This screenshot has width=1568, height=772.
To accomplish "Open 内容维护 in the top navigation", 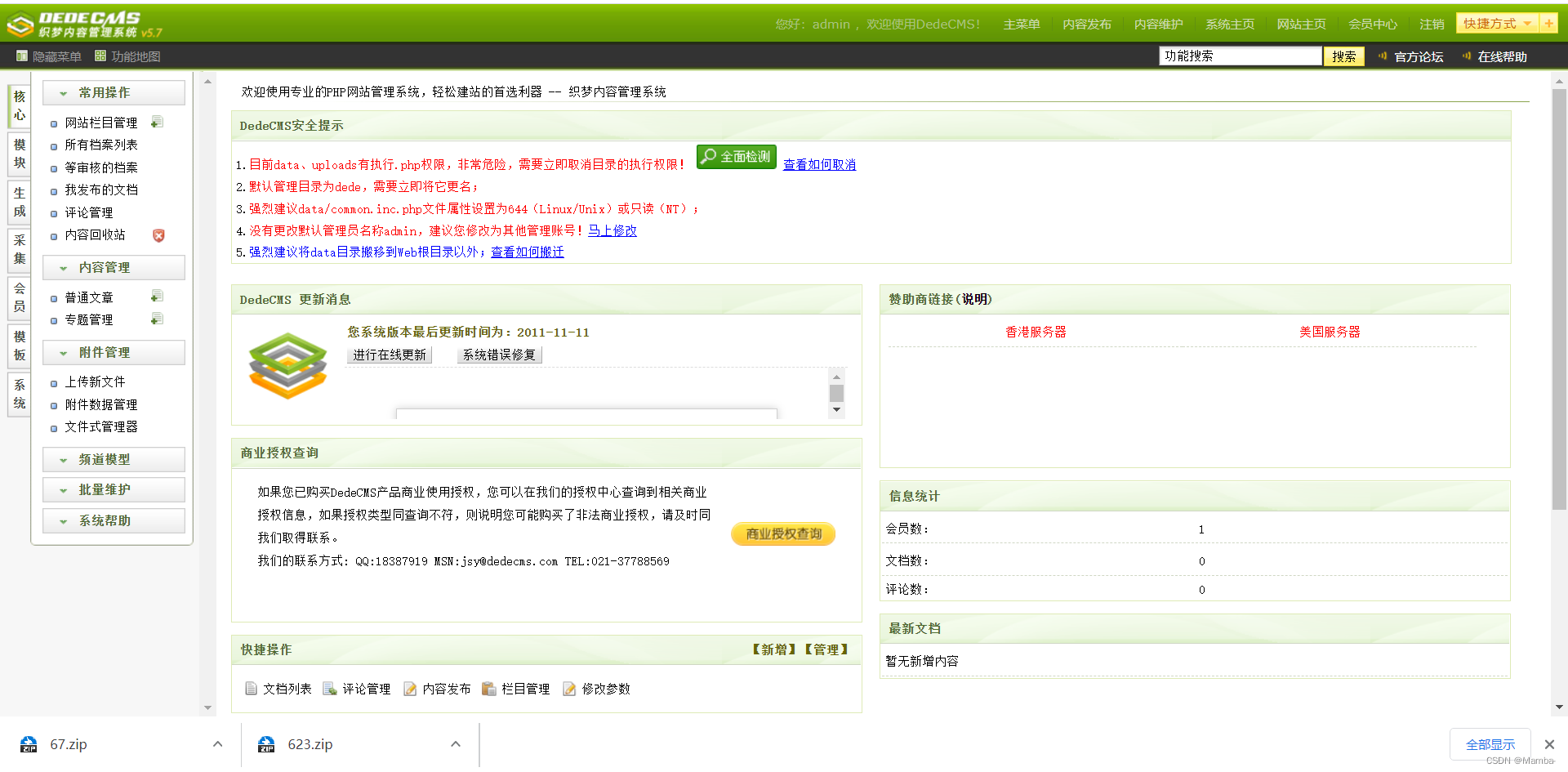I will (x=1158, y=25).
